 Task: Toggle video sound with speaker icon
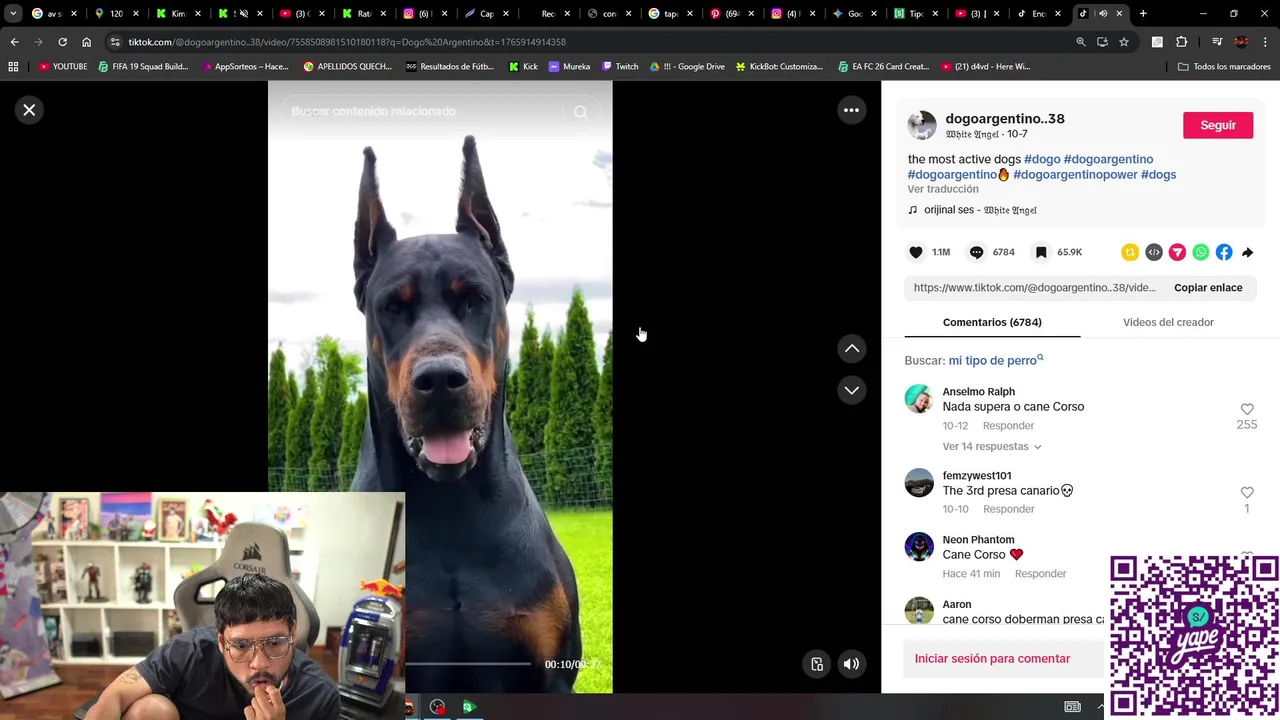851,664
